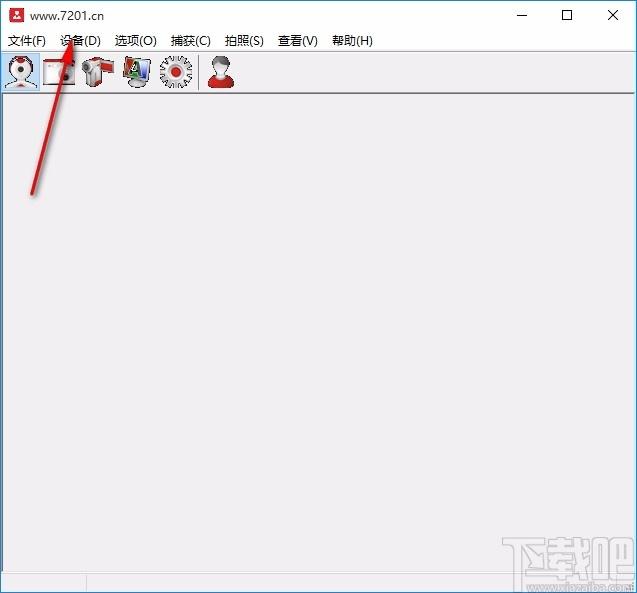
Task: Click the red record gear icon
Action: pos(176,72)
